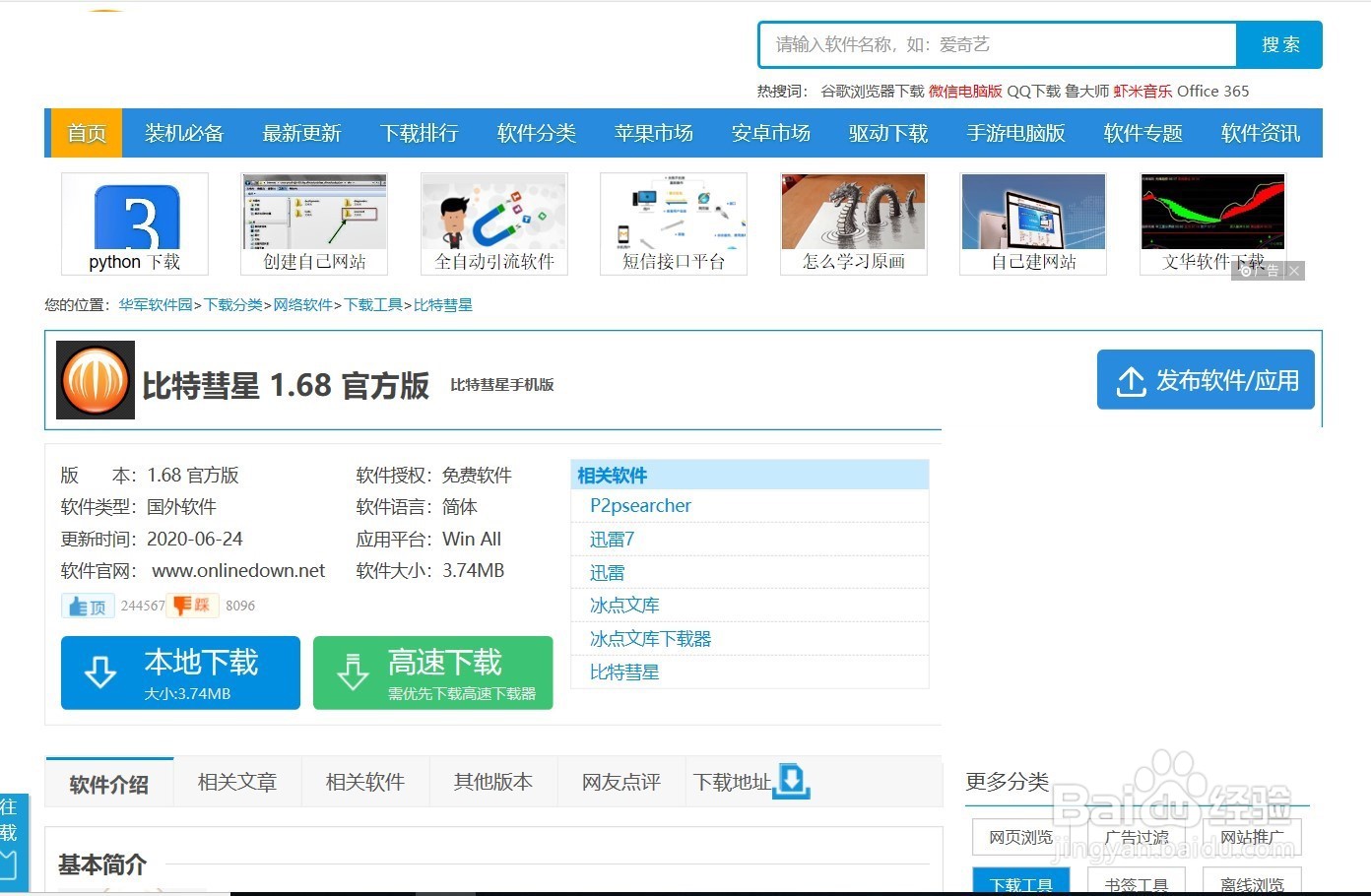Image resolution: width=1371 pixels, height=896 pixels.
Task: Switch to the 软件介绍 tab
Action: [x=109, y=784]
